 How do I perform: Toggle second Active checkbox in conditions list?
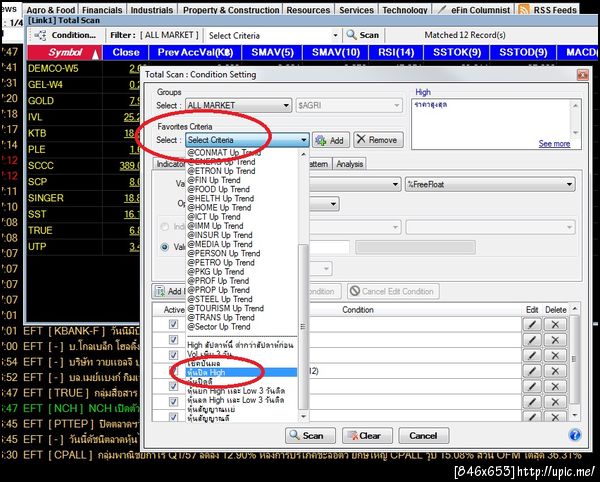173,340
